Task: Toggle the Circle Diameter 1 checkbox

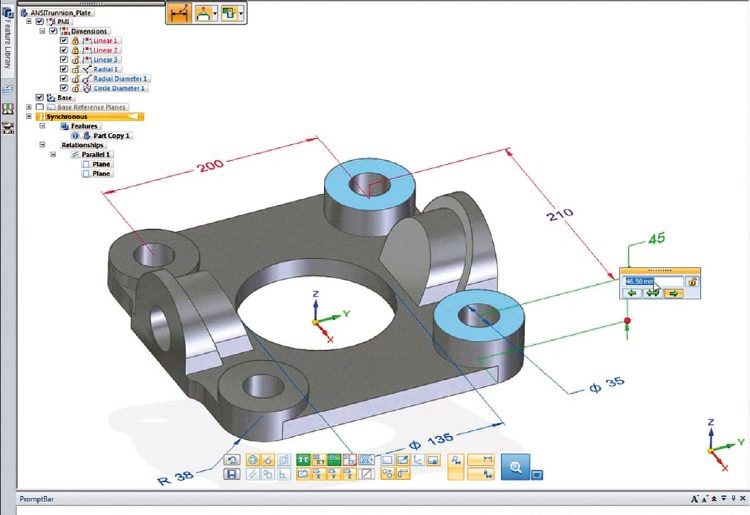Action: pyautogui.click(x=63, y=87)
